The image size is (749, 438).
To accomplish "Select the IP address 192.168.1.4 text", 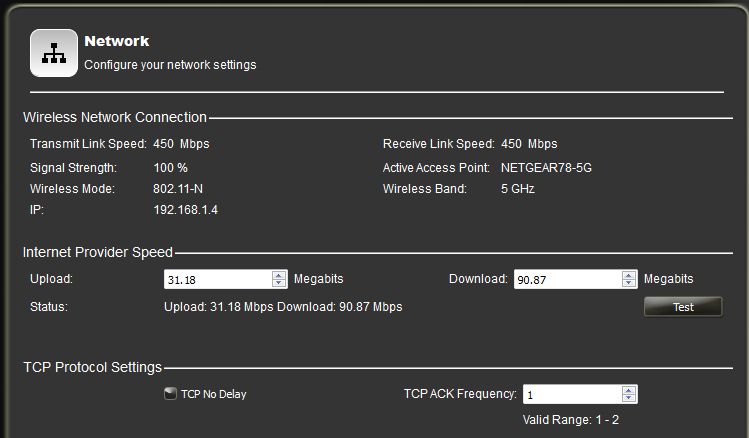I will pyautogui.click(x=186, y=210).
